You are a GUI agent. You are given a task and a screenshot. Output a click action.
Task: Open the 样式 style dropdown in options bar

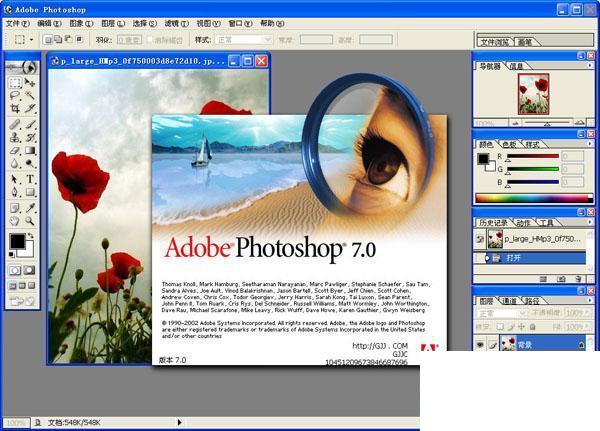coord(244,39)
